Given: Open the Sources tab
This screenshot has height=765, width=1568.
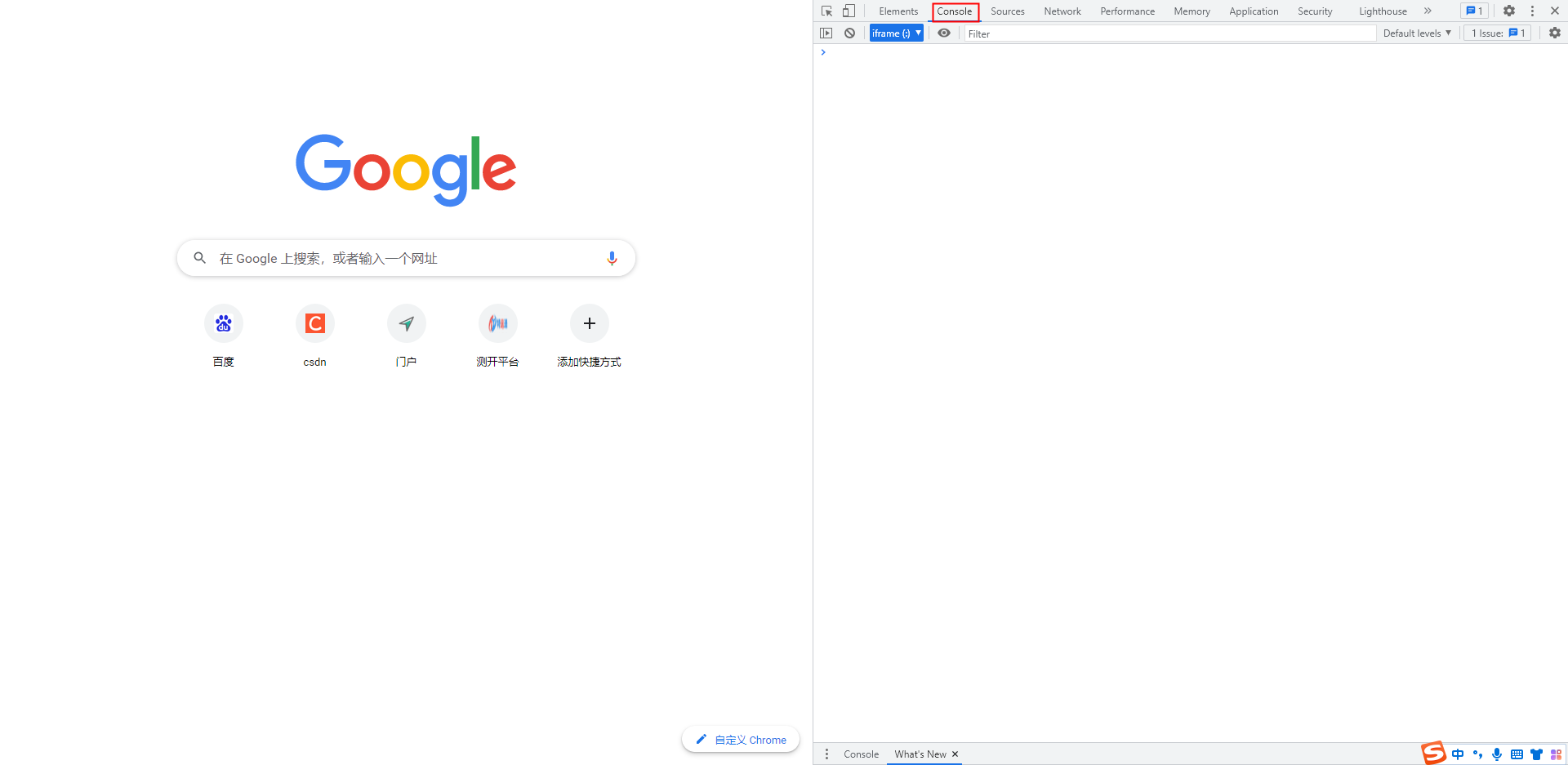Looking at the screenshot, I should tap(1008, 11).
